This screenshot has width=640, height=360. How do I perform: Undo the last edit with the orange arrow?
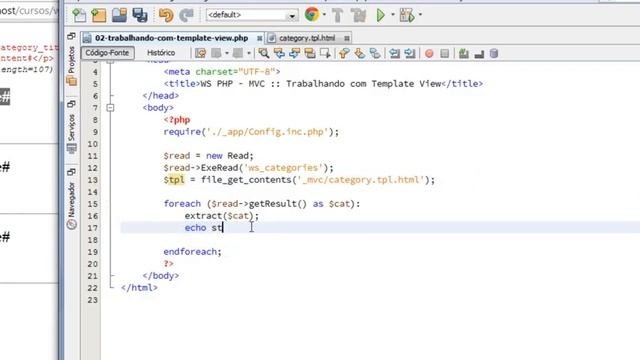pos(166,15)
